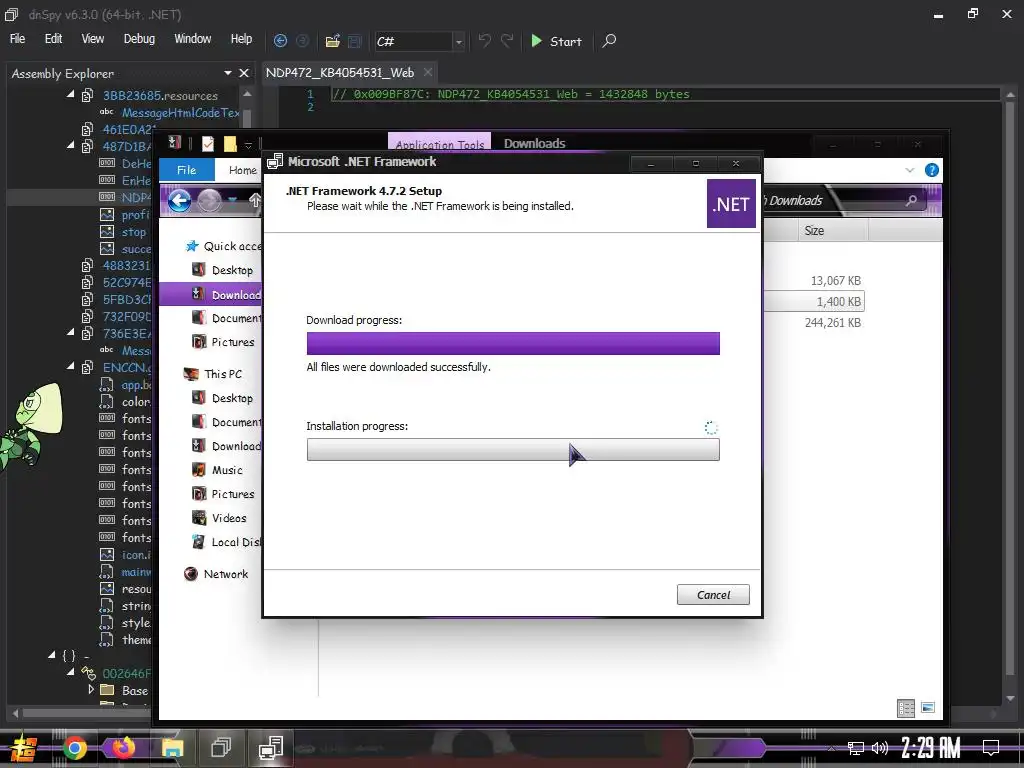The image size is (1024, 768).
Task: Click the Redo toolbar icon
Action: click(x=507, y=40)
